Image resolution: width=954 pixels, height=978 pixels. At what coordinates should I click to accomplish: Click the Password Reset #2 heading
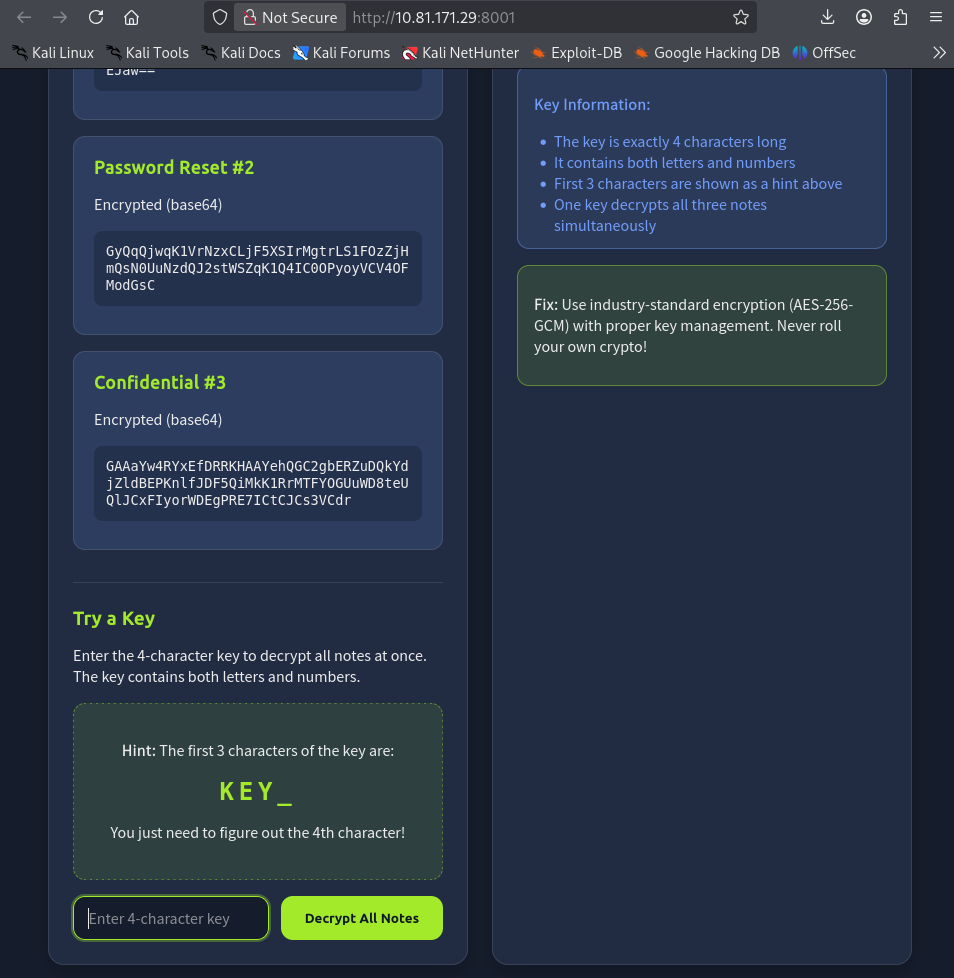[174, 168]
